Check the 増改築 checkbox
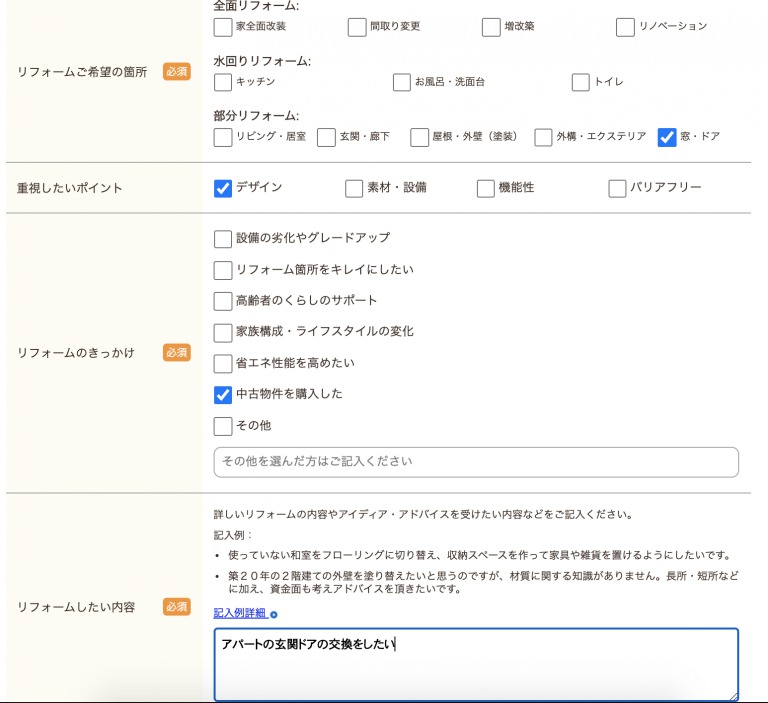Image resolution: width=768 pixels, height=703 pixels. point(491,27)
